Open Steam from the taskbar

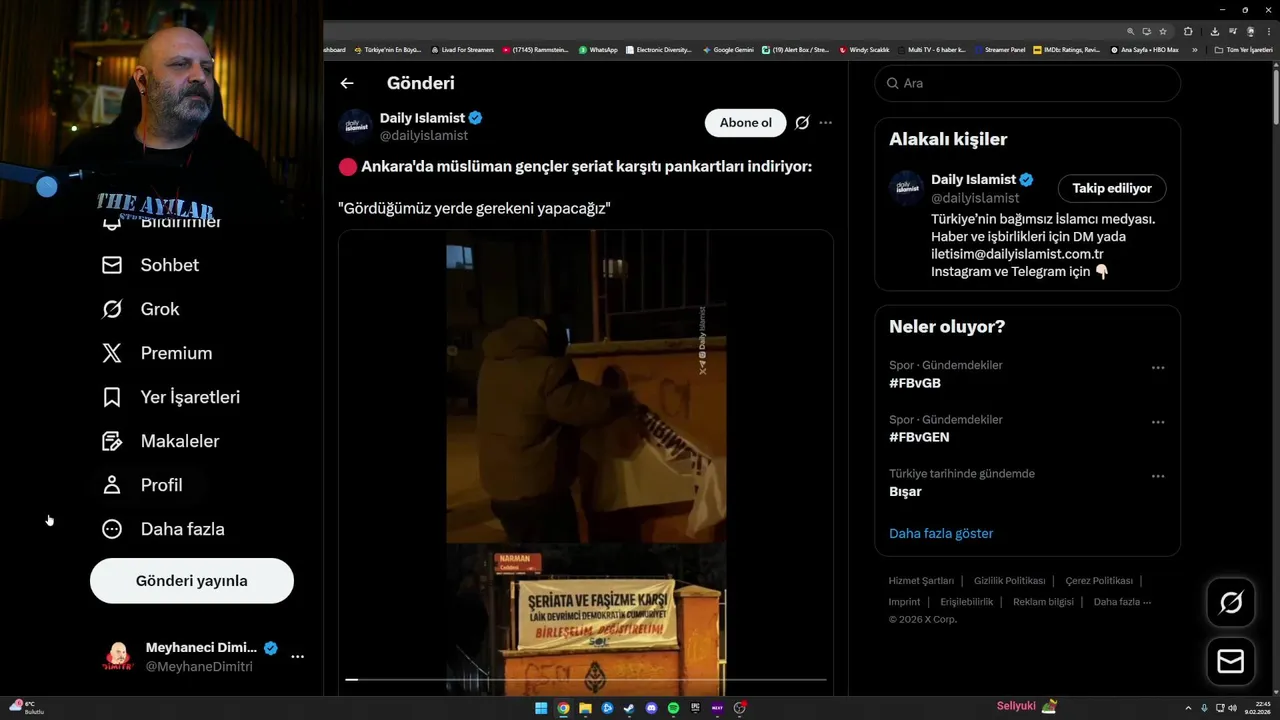click(629, 708)
